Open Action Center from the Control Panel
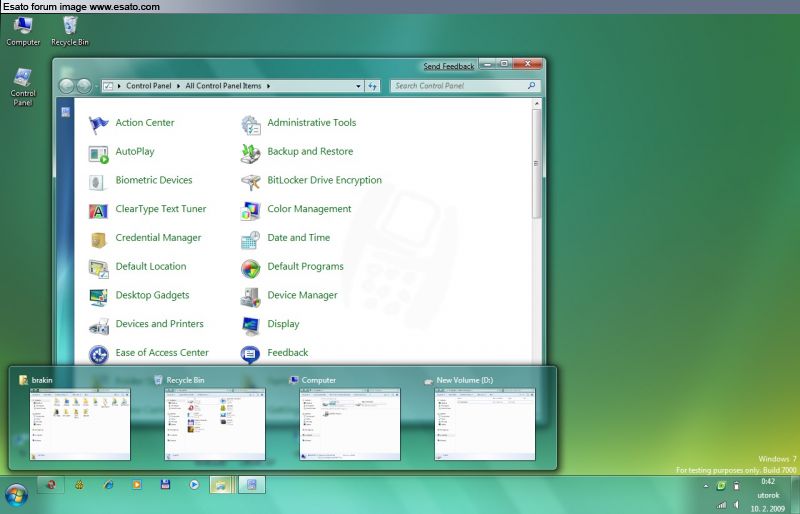This screenshot has width=800, height=514. pos(144,123)
